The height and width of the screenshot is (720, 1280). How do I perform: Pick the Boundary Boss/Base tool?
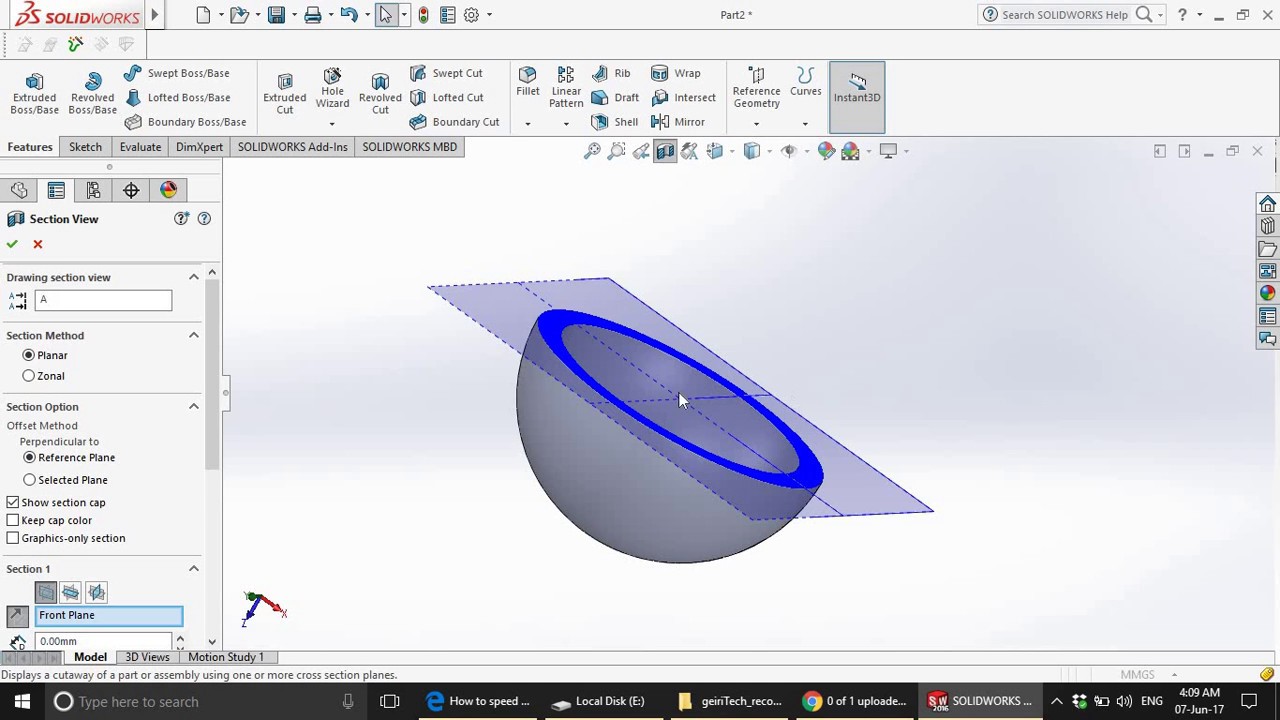(185, 122)
